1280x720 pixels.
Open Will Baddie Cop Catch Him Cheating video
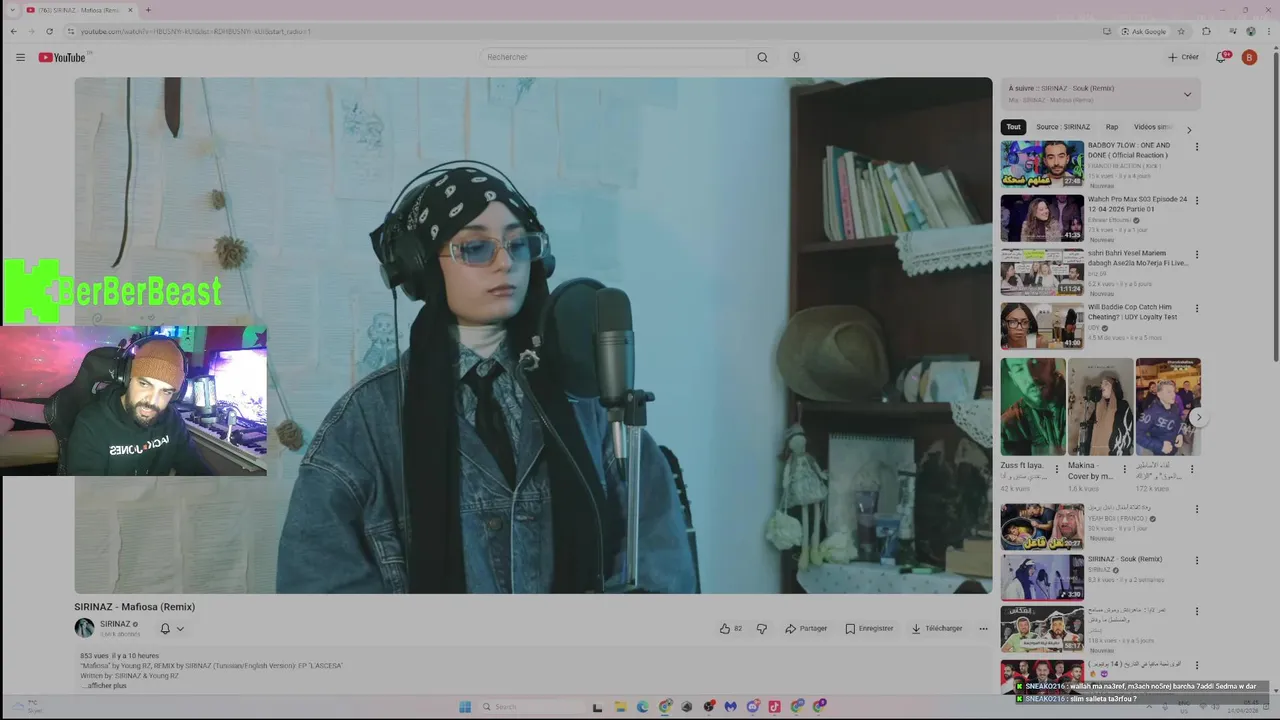tap(1042, 326)
